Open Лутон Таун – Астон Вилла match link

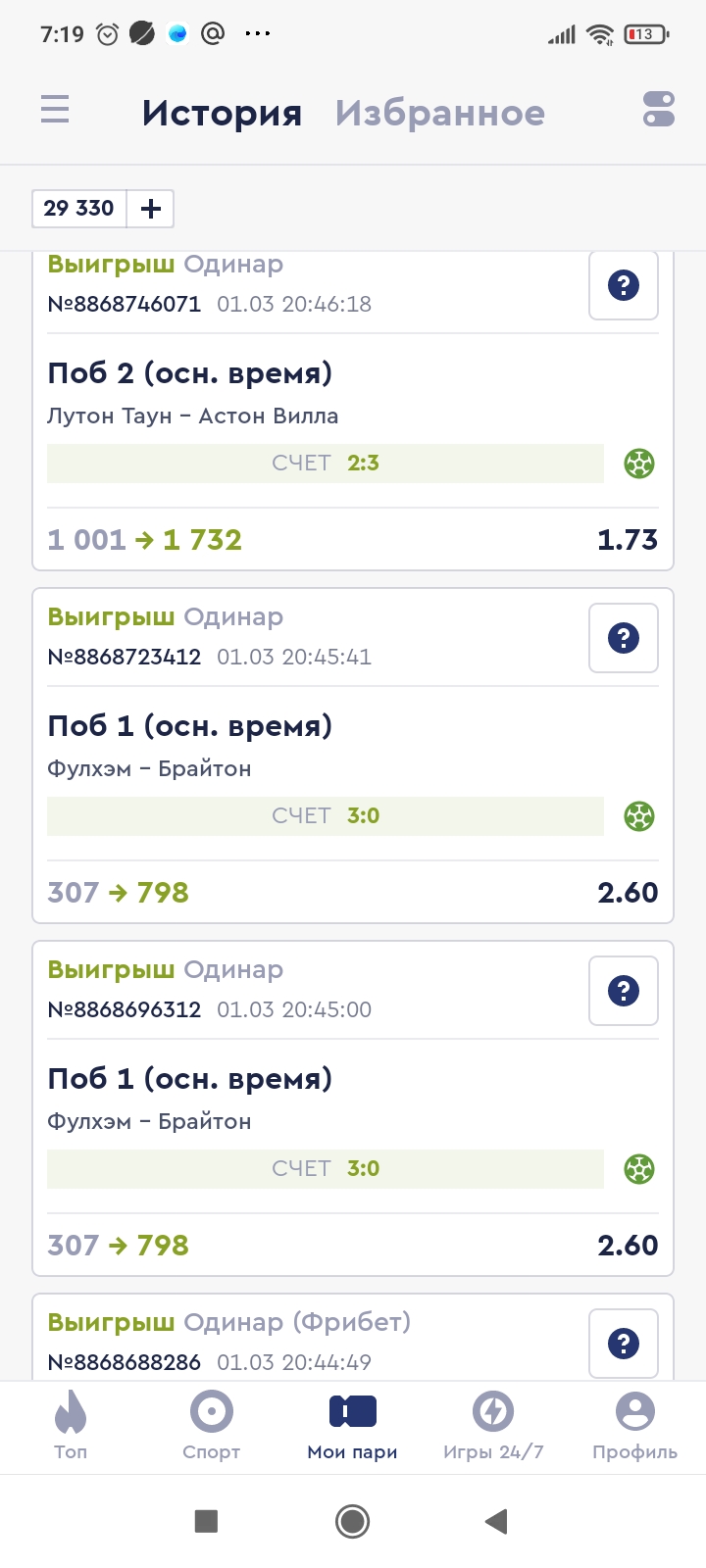193,416
